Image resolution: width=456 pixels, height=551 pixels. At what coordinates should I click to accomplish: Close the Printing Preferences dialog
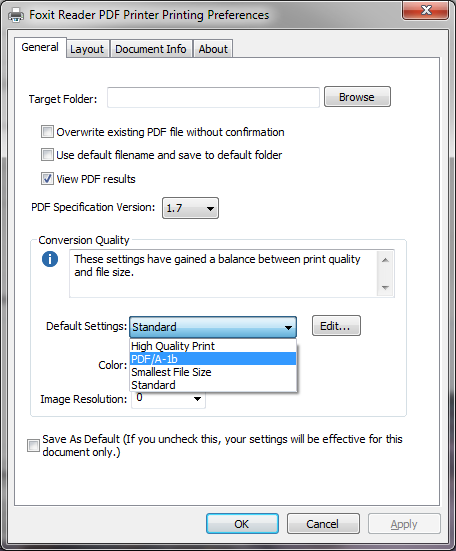[x=425, y=10]
